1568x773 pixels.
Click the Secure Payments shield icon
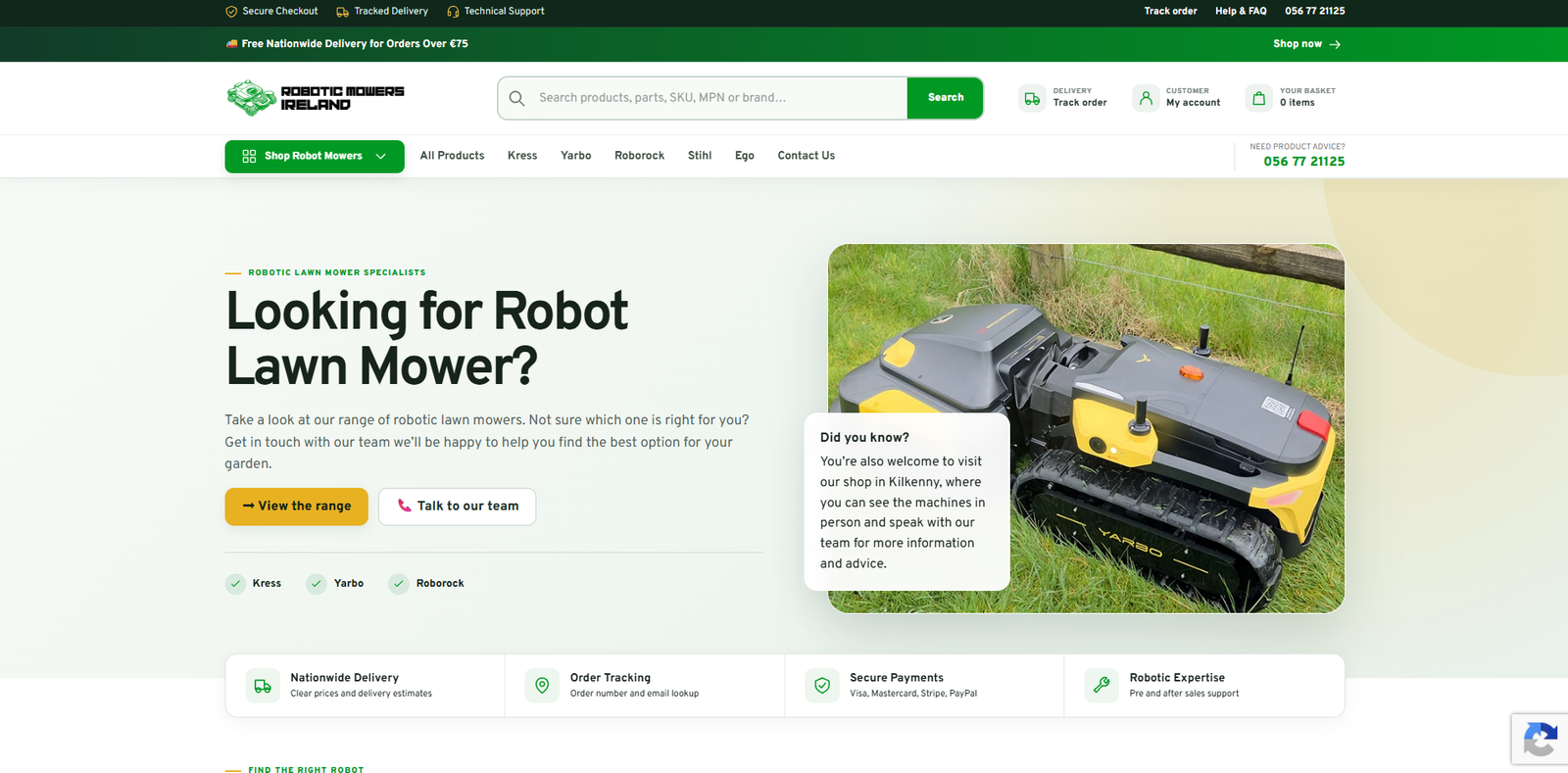click(822, 686)
